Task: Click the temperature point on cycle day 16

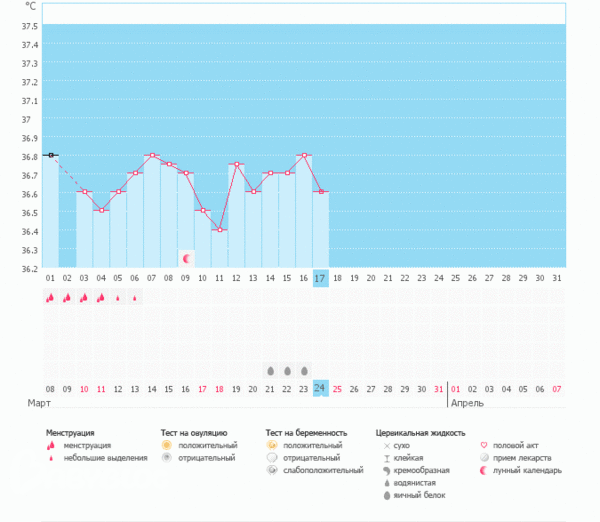Action: point(304,155)
